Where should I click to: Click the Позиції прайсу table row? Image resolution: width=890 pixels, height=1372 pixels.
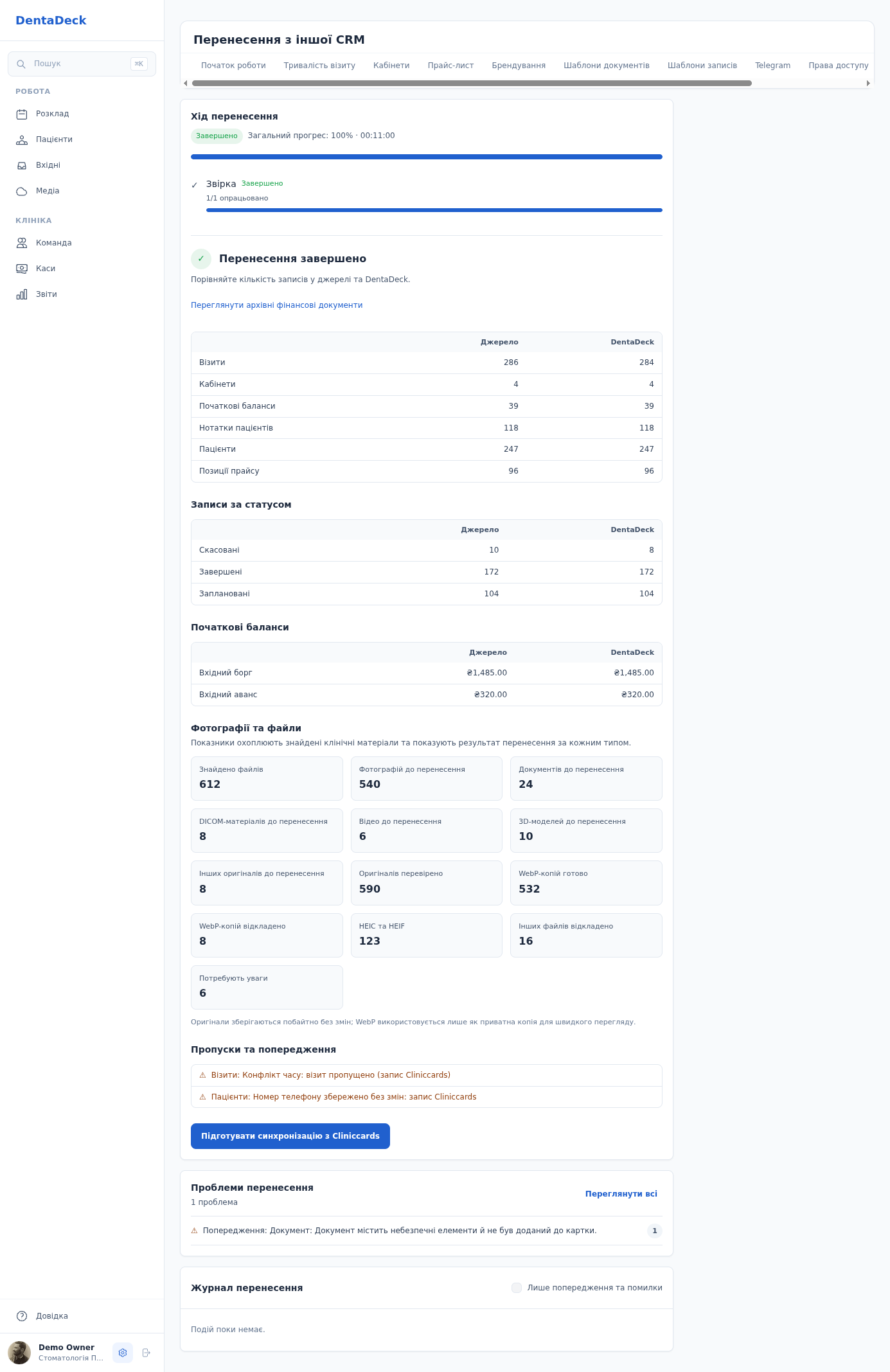tap(427, 471)
